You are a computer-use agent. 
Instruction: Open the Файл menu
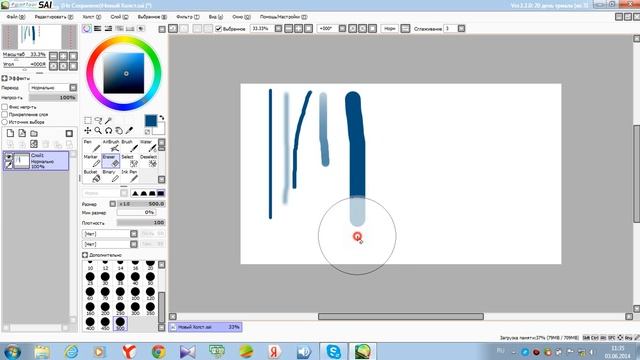(x=16, y=17)
